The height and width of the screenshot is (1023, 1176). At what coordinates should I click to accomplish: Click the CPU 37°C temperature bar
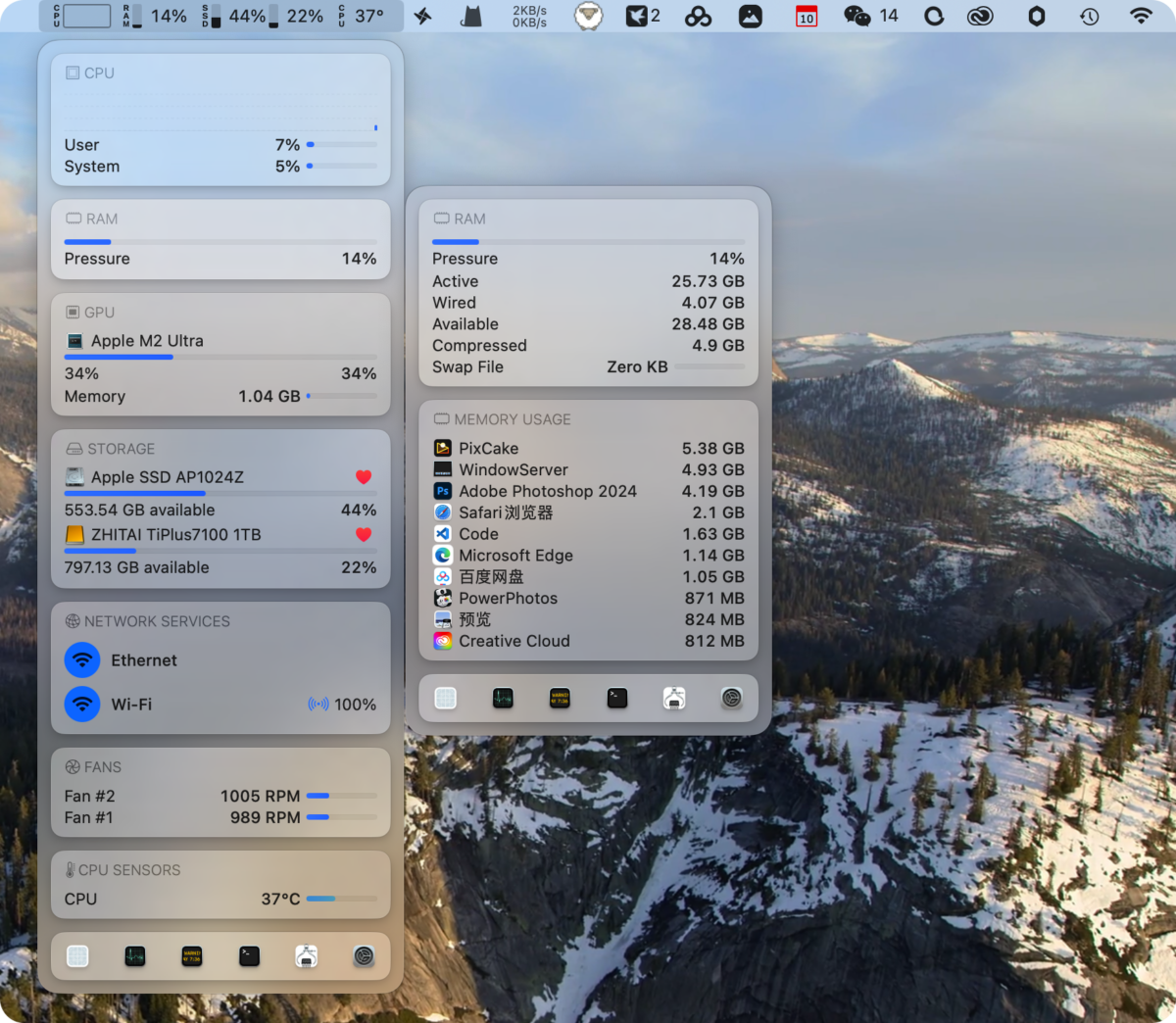coord(342,899)
